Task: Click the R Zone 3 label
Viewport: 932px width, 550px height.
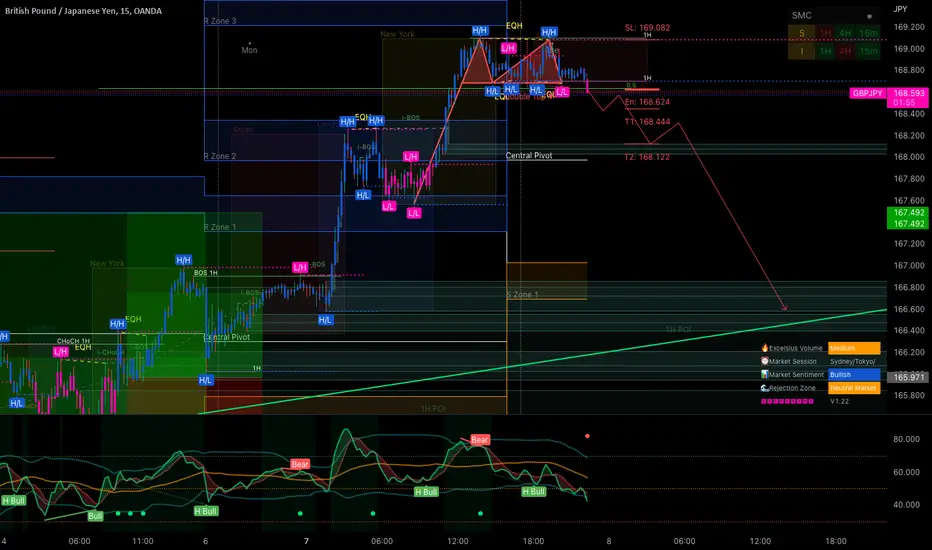Action: click(x=220, y=21)
